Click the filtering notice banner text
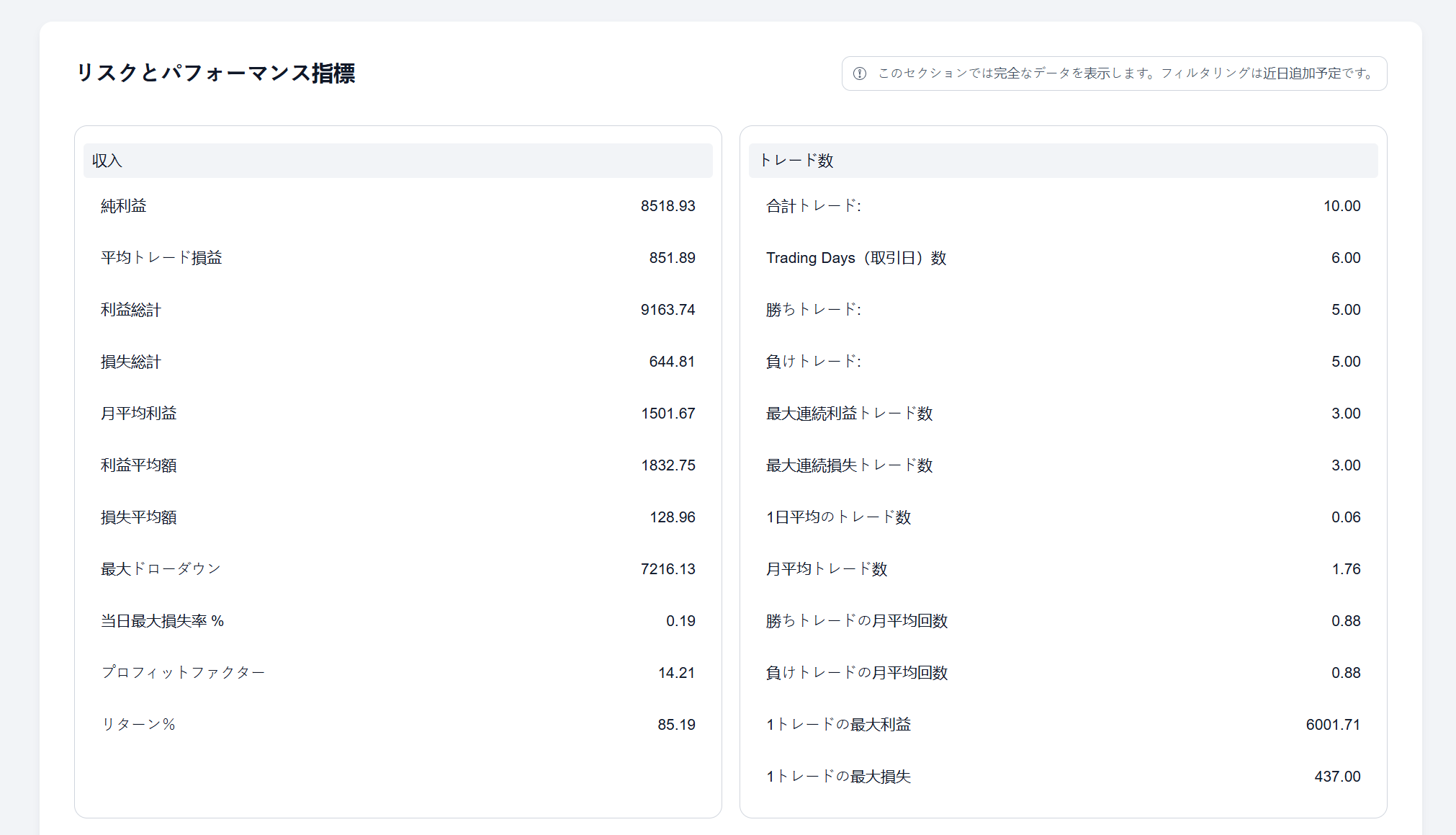Viewport: 1456px width, 835px height. coord(1125,73)
